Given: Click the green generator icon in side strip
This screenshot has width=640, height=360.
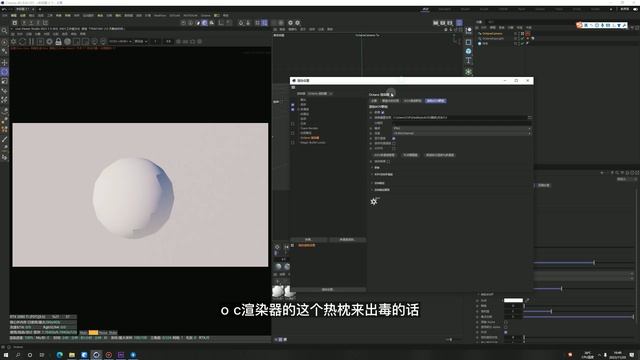Looking at the screenshot, I should tap(468, 71).
